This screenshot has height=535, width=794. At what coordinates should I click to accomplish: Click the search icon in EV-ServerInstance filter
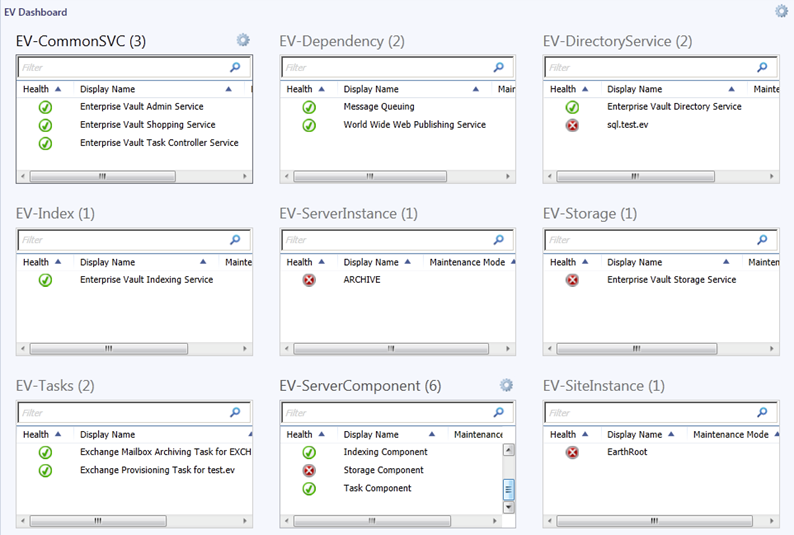(x=499, y=240)
